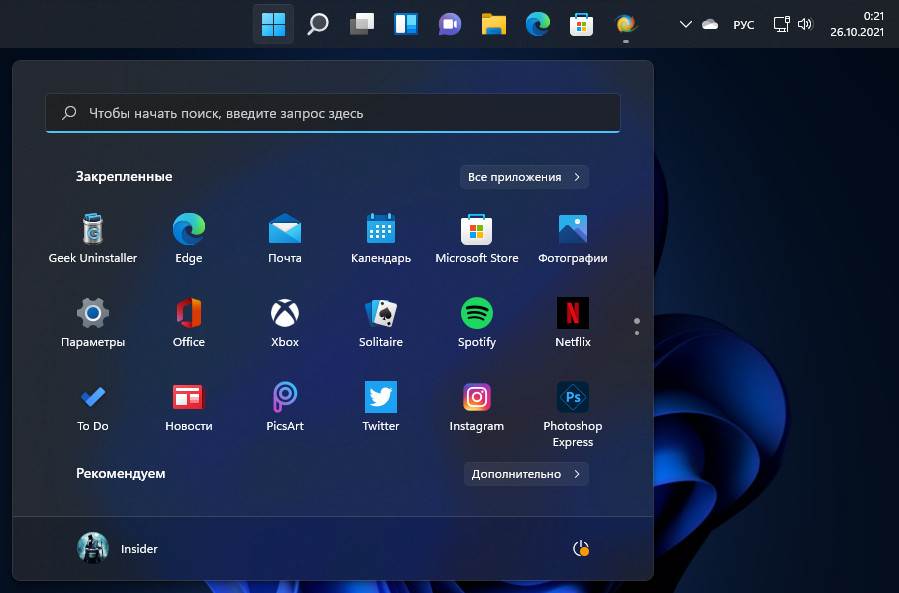Click the Рекомендуем heading text
This screenshot has height=593, width=899.
120,473
